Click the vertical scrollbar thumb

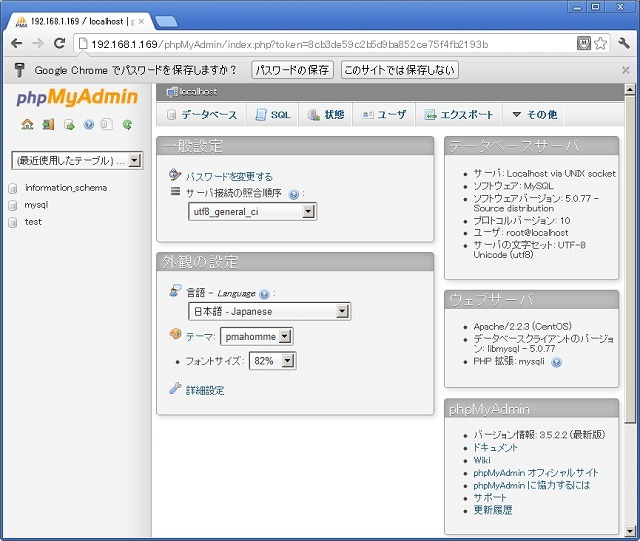click(x=630, y=259)
